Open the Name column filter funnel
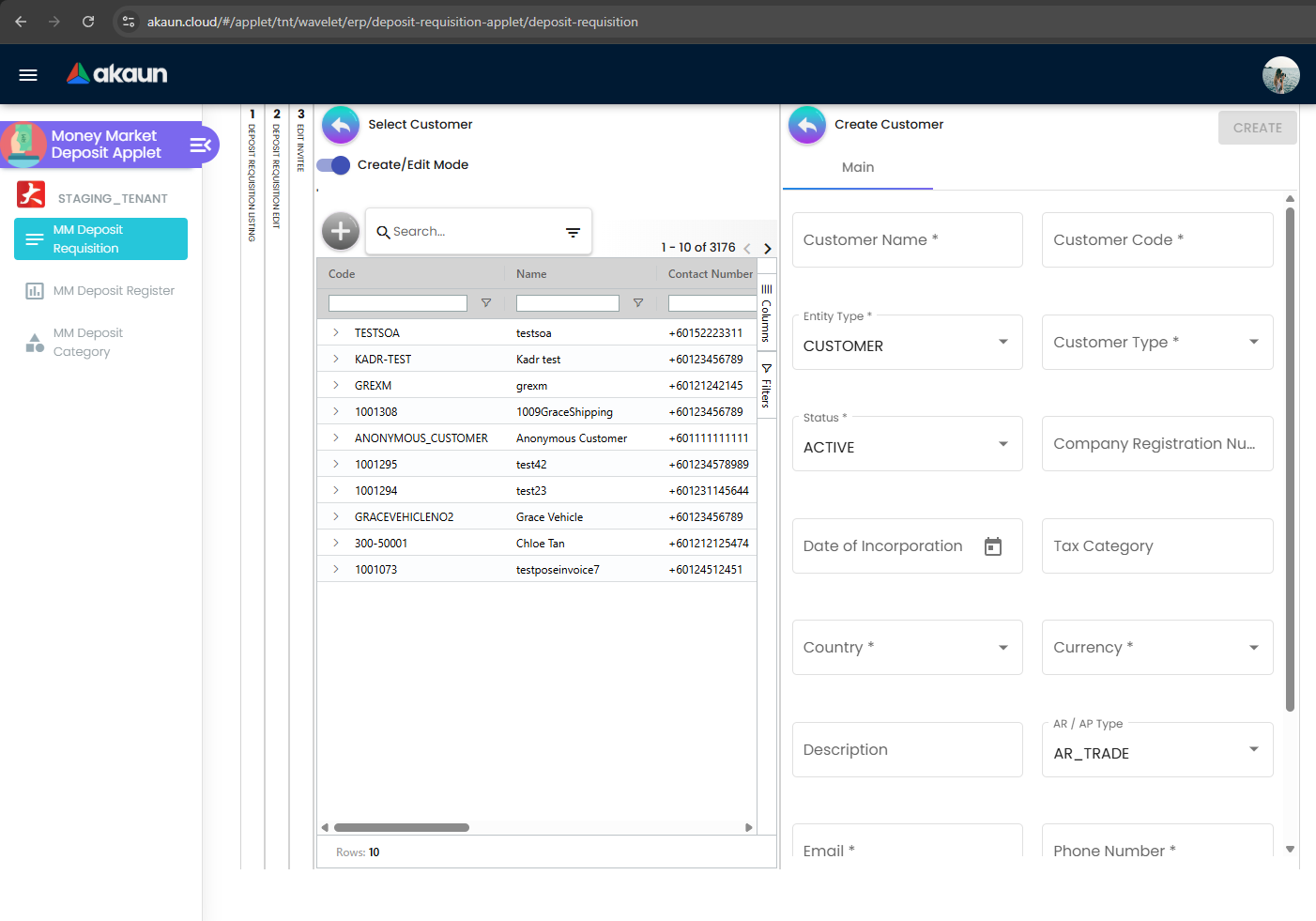 (638, 302)
